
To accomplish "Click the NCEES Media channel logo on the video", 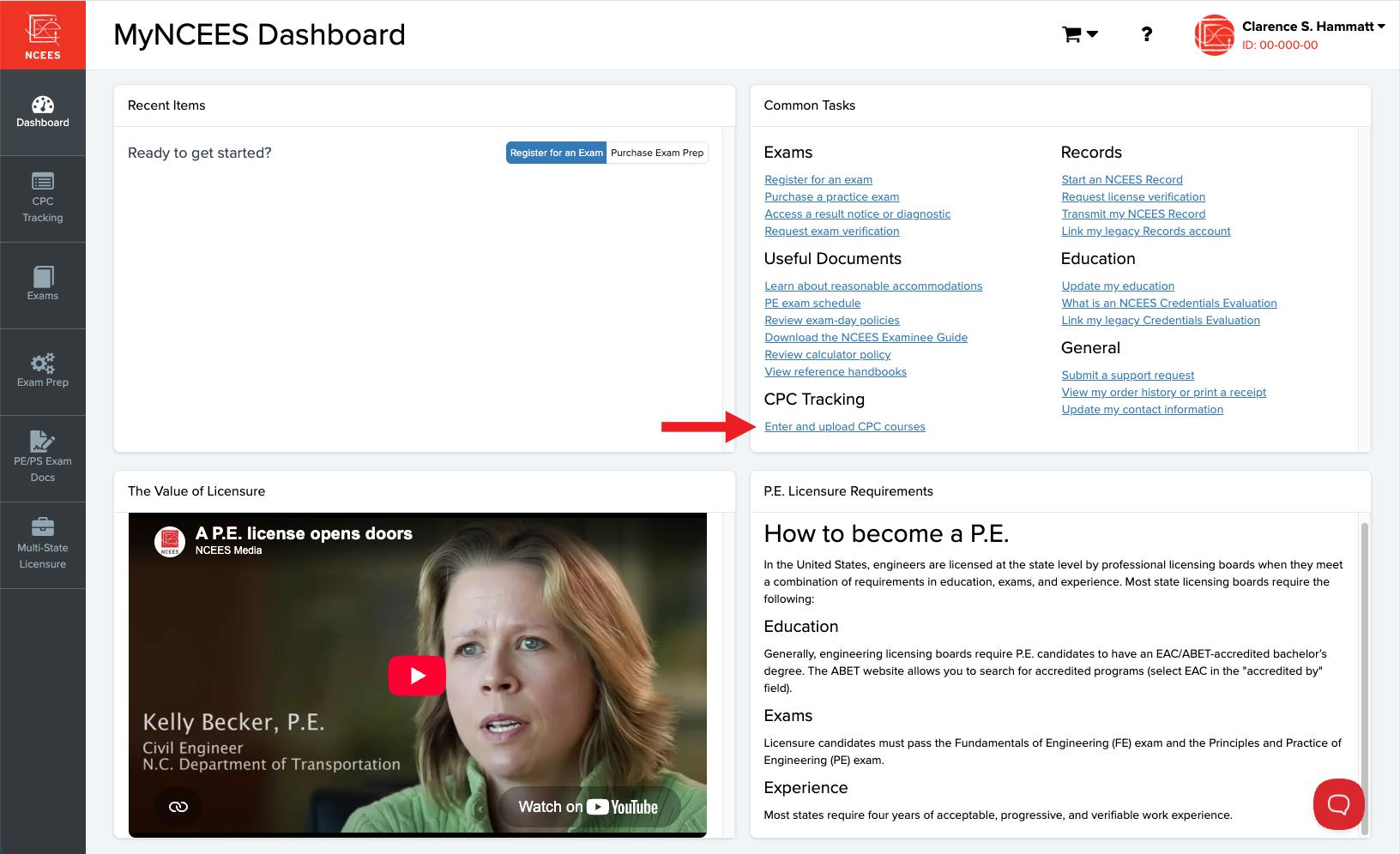I will coord(170,541).
